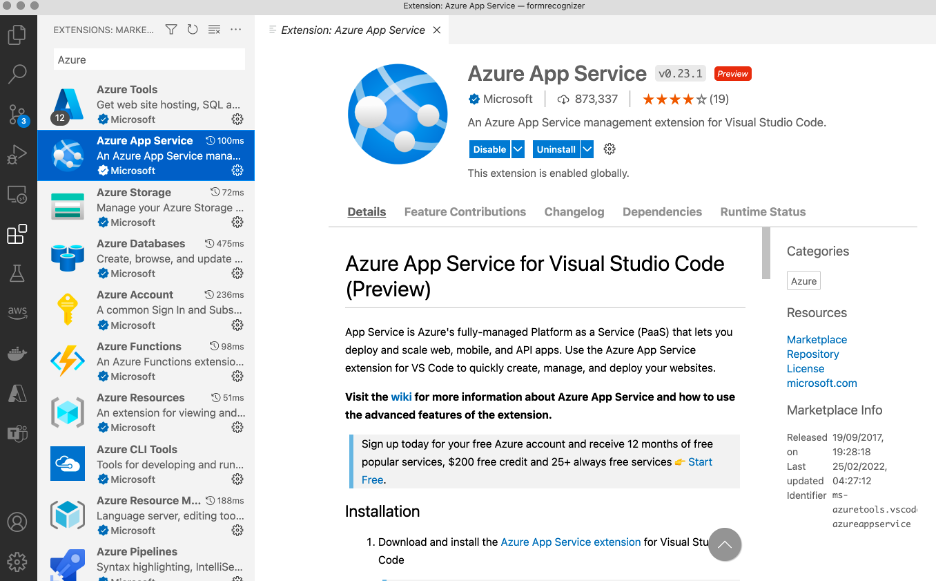The width and height of the screenshot is (936, 582).
Task: Close the Azure App Service extension tab
Action: click(437, 30)
